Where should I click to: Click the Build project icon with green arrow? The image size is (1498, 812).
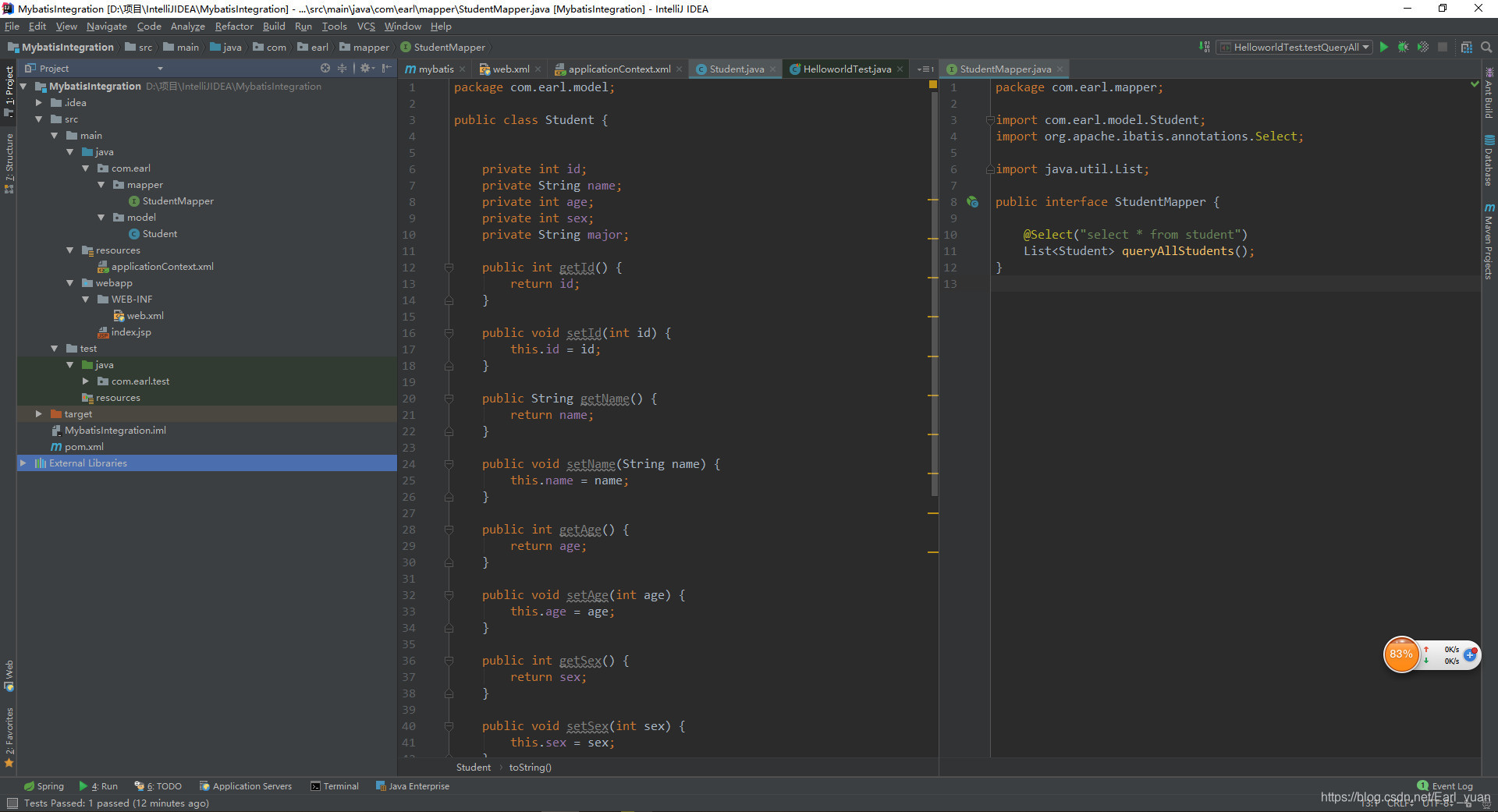click(x=1204, y=47)
